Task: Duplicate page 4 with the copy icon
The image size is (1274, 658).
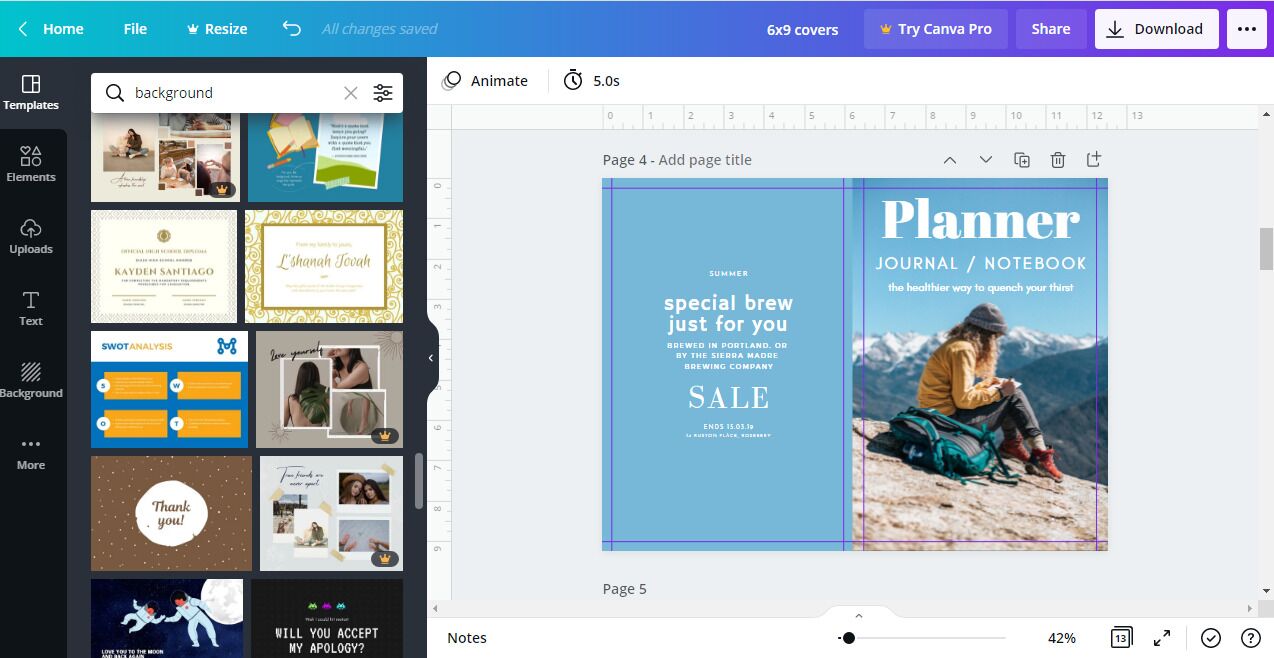Action: click(1021, 160)
